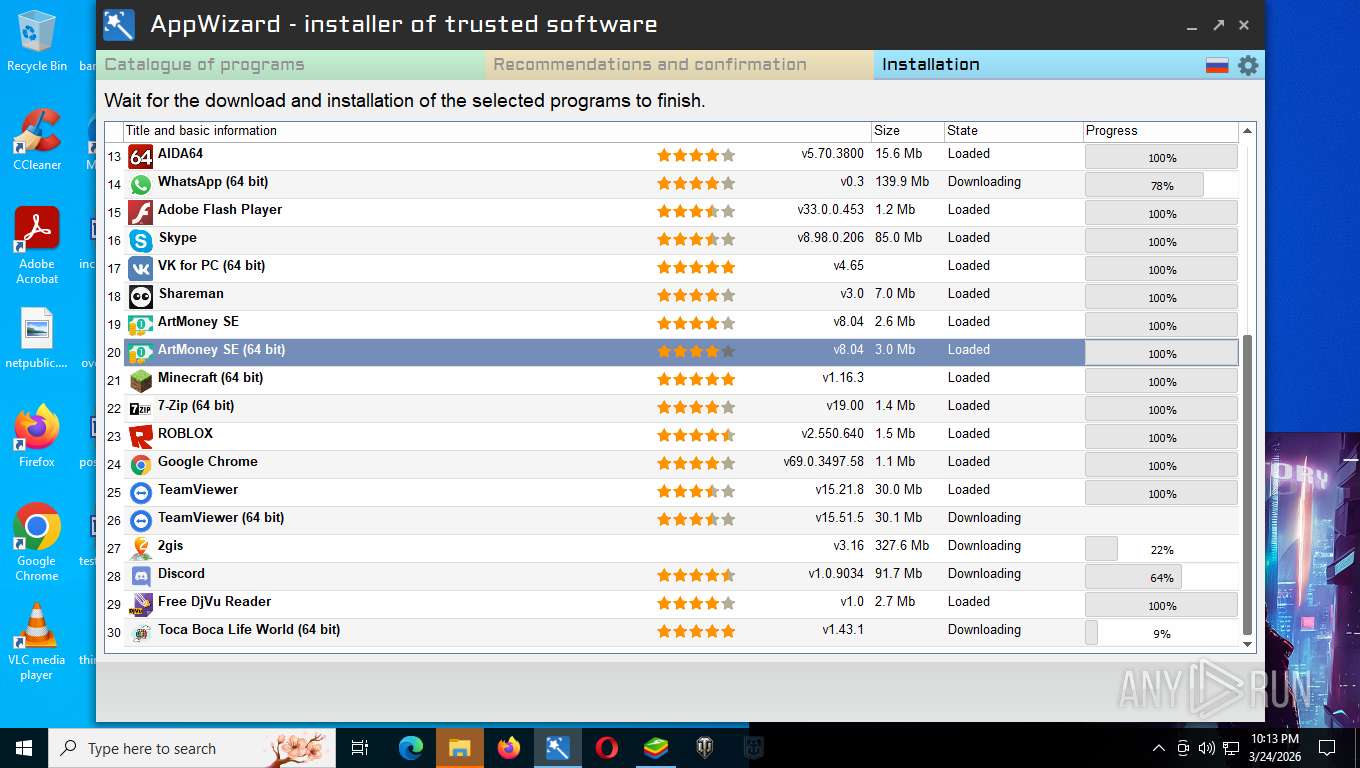The image size is (1360, 768).
Task: Click the Minecraft (64 bit) icon
Action: (x=141, y=380)
